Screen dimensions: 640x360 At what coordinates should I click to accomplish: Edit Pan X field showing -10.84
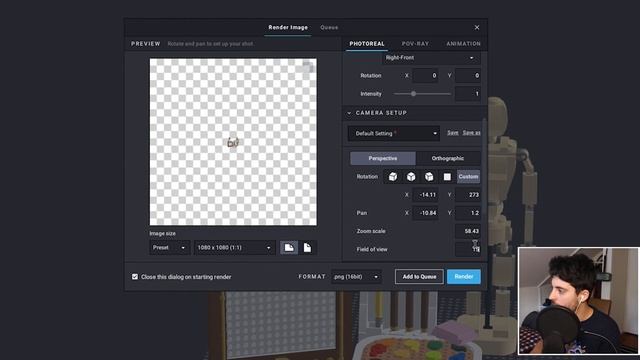[x=425, y=213]
